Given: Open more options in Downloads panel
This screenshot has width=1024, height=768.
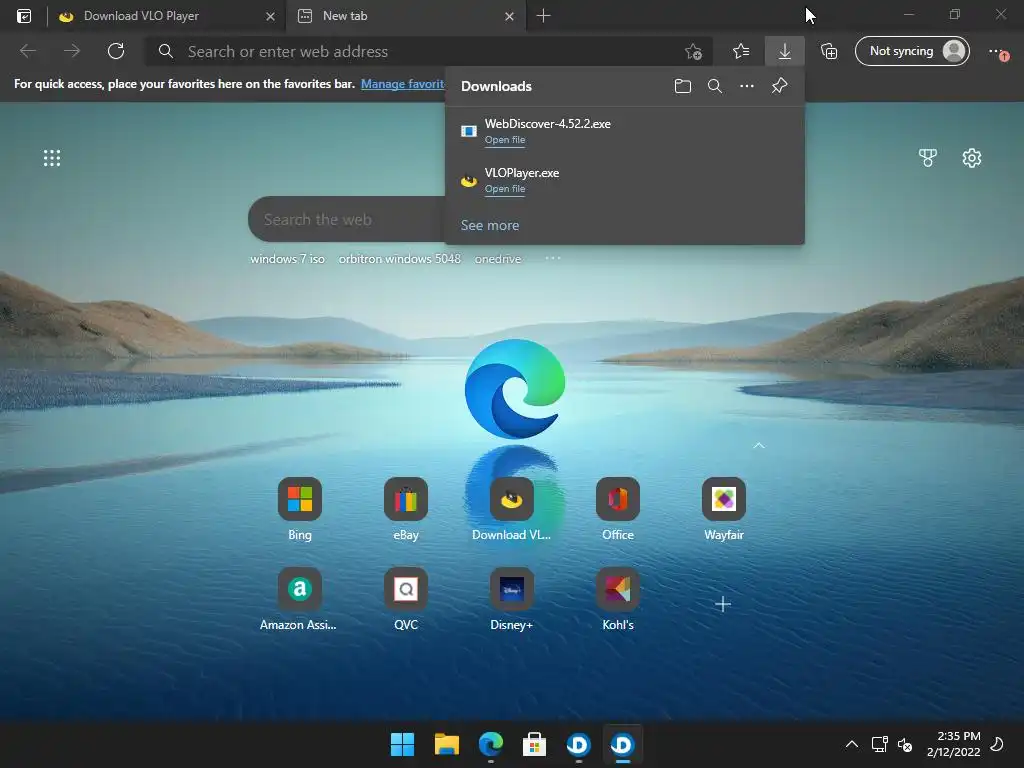Looking at the screenshot, I should click(x=746, y=86).
